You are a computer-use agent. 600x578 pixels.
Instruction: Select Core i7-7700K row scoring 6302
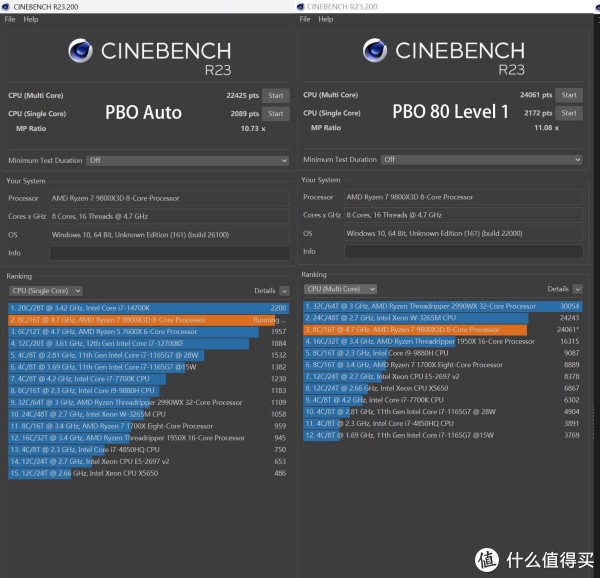[443, 400]
